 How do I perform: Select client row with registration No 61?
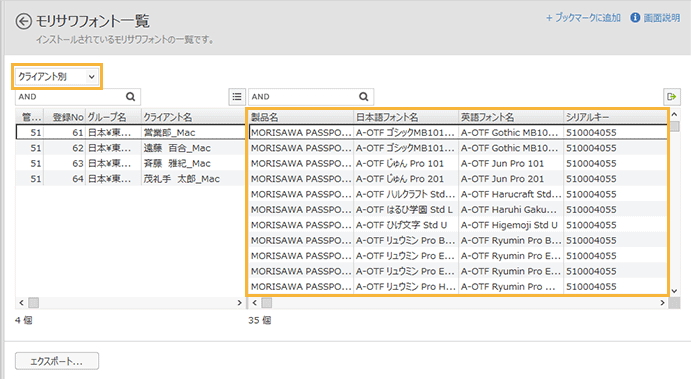130,132
